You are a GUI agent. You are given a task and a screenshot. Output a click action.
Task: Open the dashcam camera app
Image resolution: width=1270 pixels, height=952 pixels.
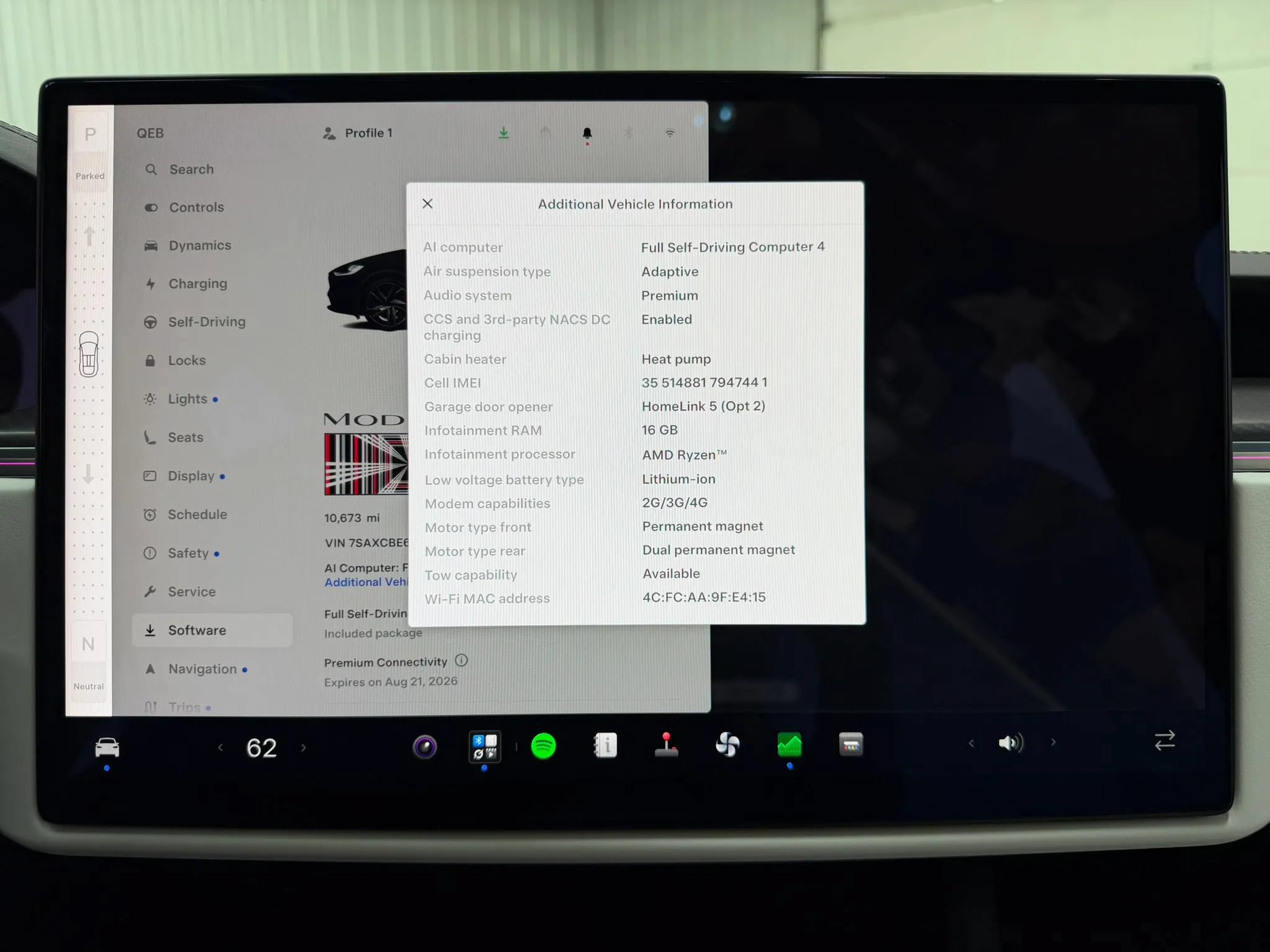click(425, 747)
